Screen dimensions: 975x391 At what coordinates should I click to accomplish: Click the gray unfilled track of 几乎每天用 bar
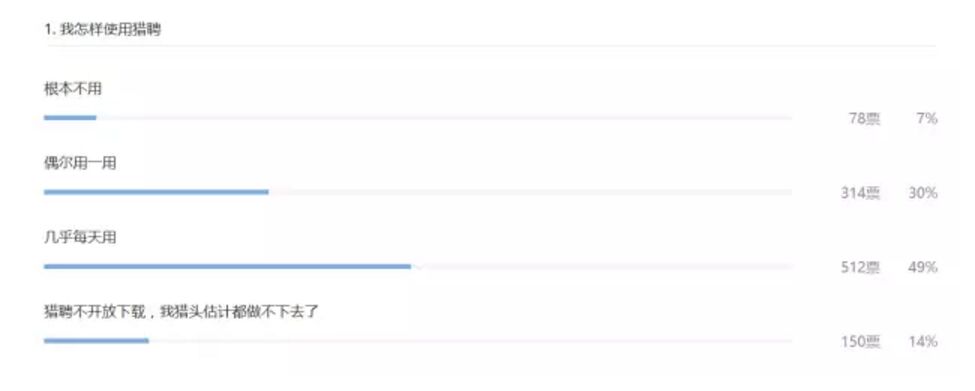click(x=602, y=266)
